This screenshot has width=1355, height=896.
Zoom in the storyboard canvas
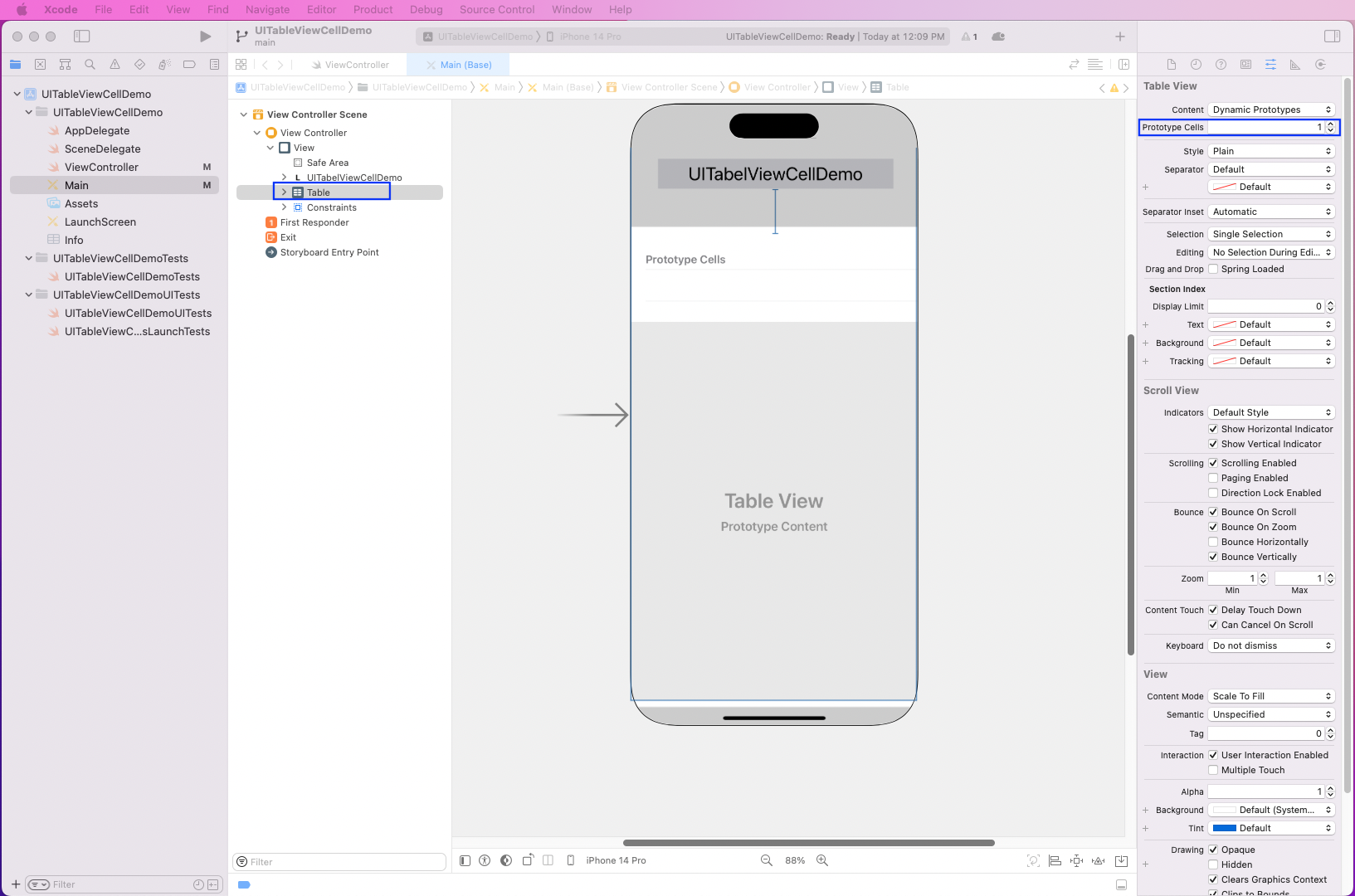(822, 861)
